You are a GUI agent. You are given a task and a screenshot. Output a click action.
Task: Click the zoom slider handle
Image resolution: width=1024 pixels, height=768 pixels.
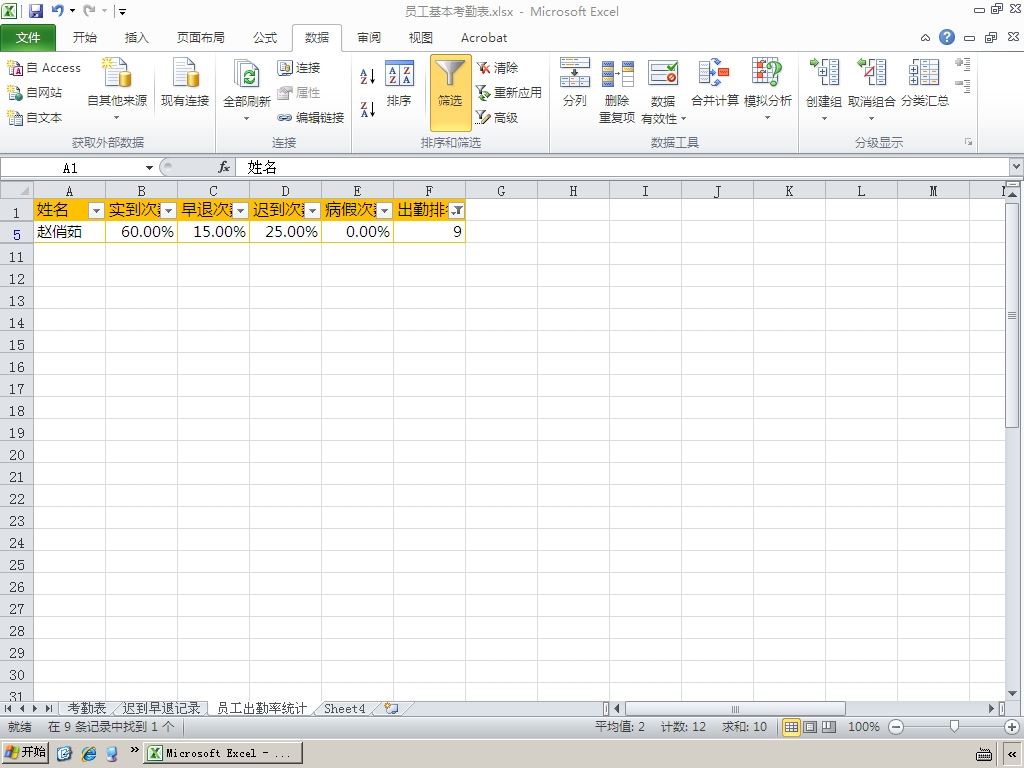pos(954,727)
